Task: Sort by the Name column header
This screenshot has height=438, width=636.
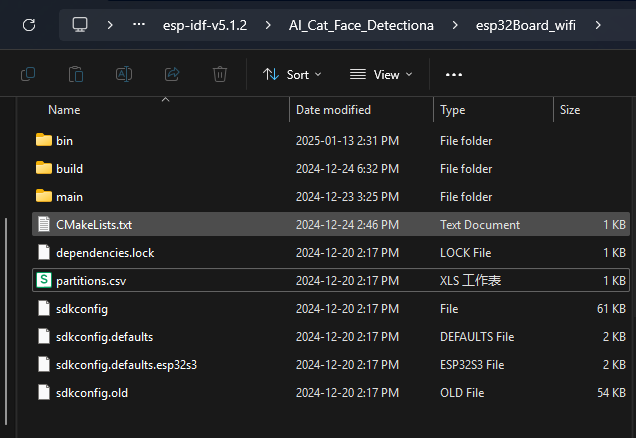Action: tap(64, 110)
